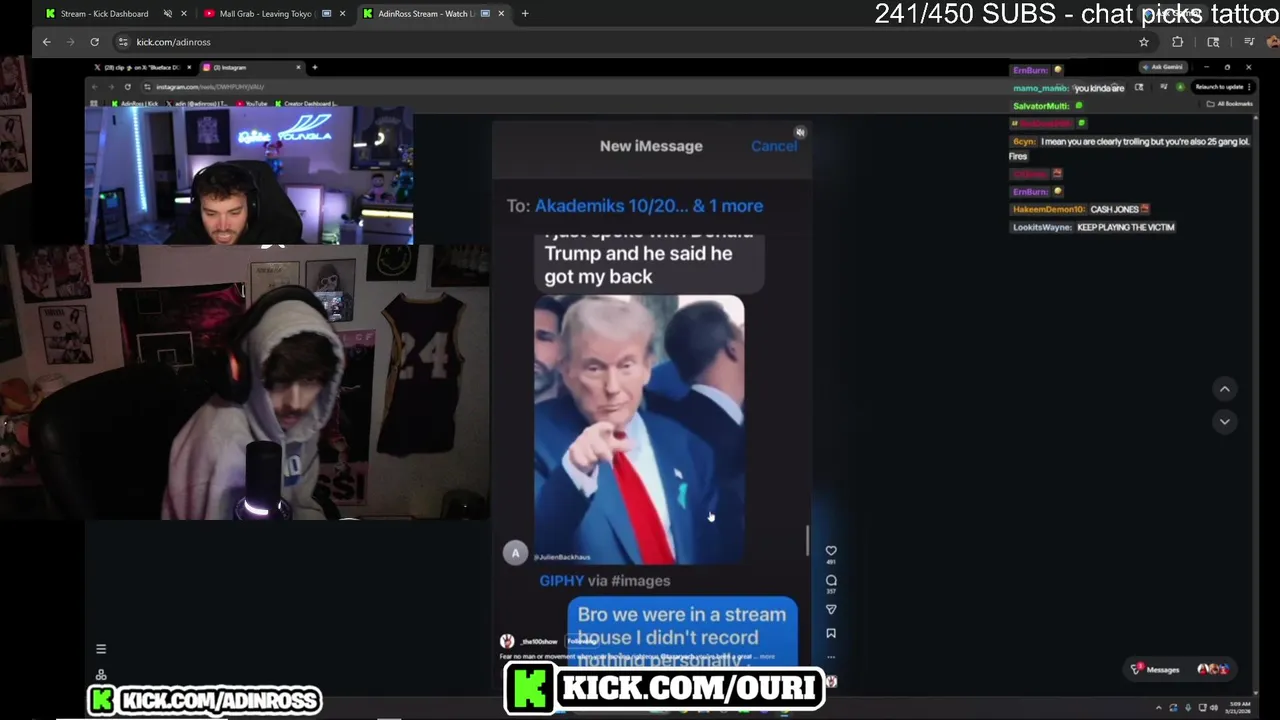The image size is (1280, 720).
Task: Open All Bookmarks folder
Action: [1230, 104]
